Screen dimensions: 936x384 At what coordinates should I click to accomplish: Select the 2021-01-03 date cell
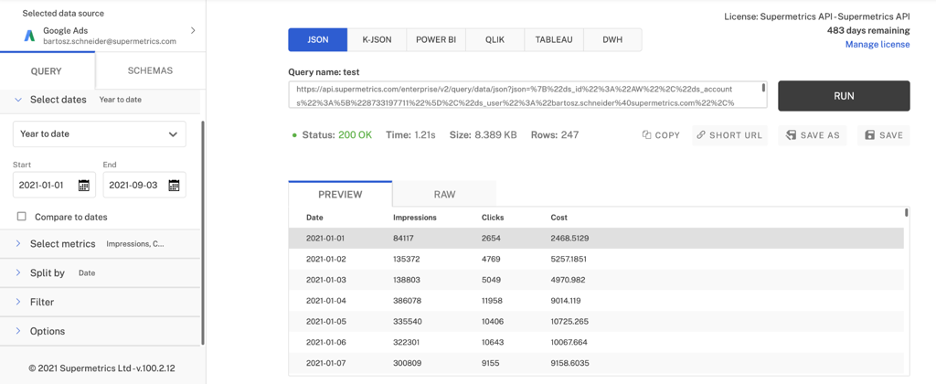[326, 279]
